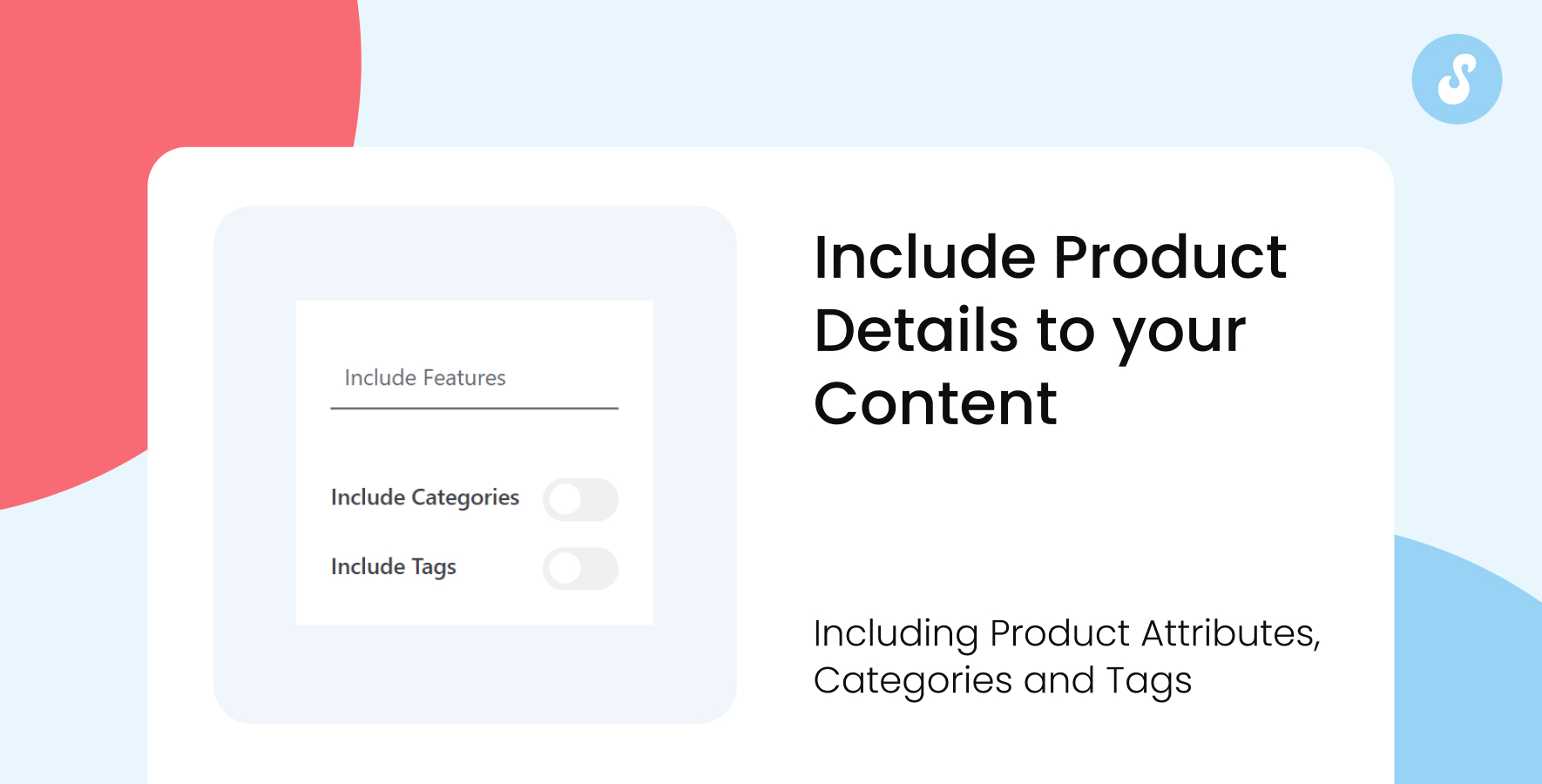Click the knob of Include Tags toggle
Image resolution: width=1542 pixels, height=784 pixels.
[565, 569]
